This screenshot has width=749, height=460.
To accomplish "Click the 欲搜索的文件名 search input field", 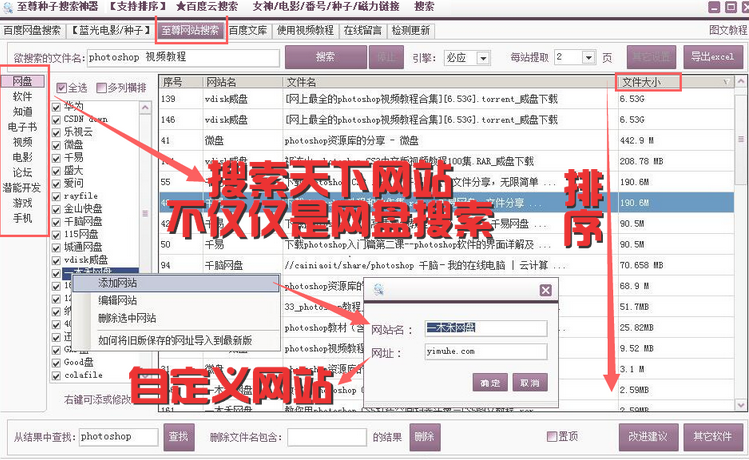I will [183, 58].
